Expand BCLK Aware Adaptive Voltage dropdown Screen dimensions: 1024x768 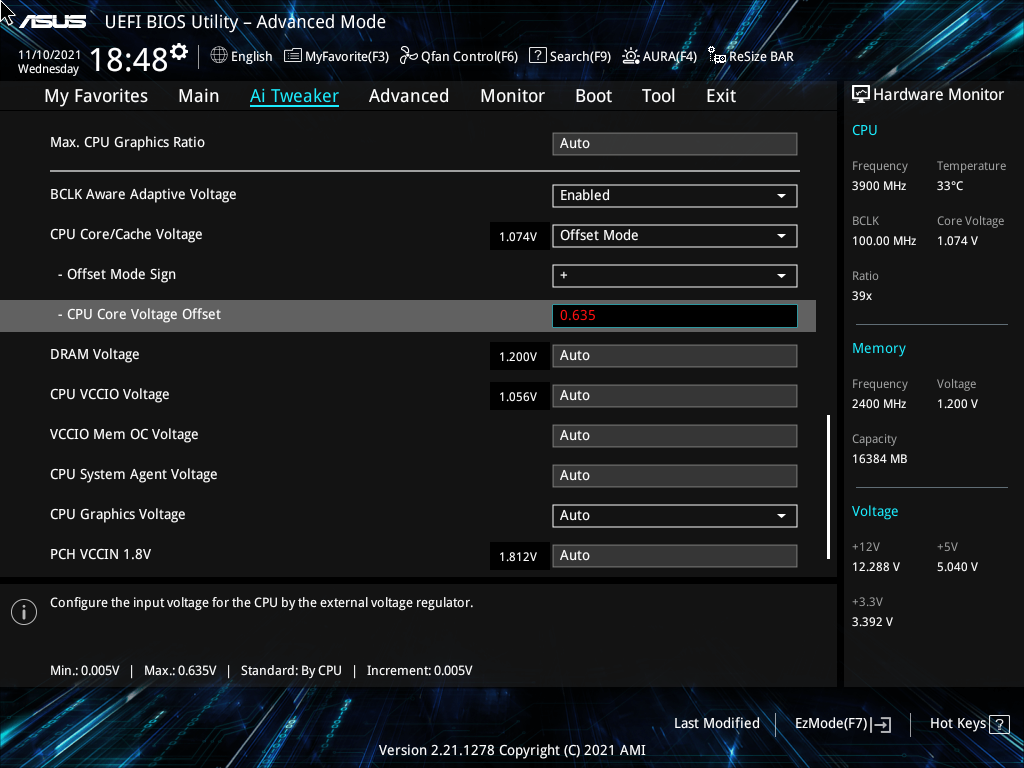675,195
